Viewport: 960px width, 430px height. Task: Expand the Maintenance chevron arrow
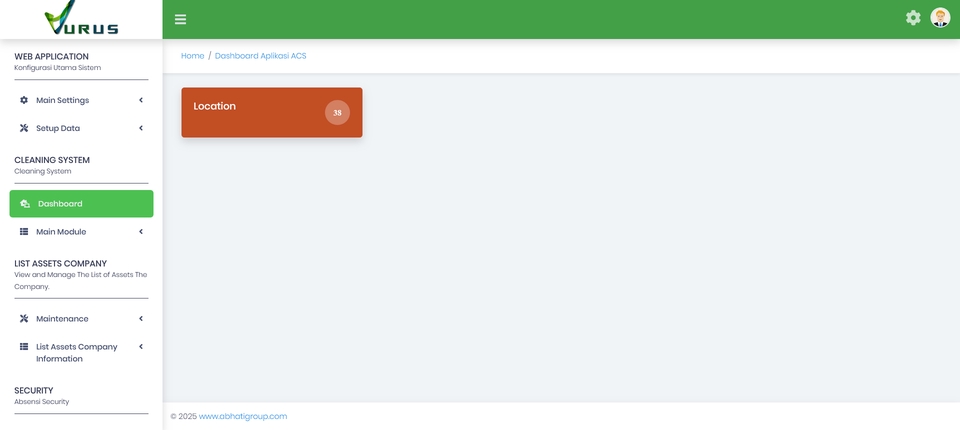click(x=141, y=319)
